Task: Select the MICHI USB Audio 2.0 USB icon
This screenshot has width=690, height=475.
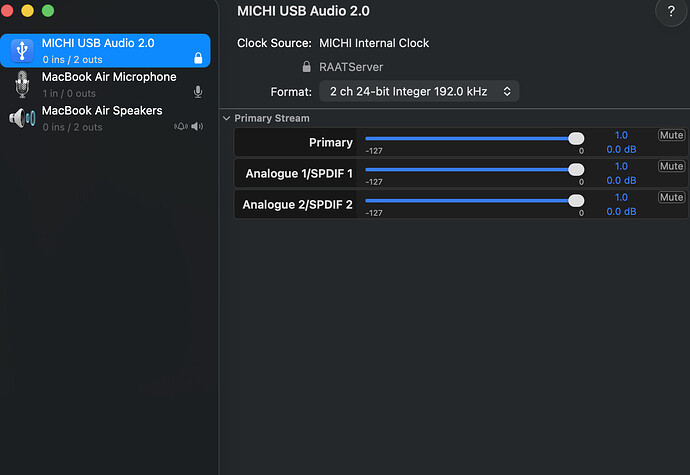Action: pyautogui.click(x=22, y=51)
